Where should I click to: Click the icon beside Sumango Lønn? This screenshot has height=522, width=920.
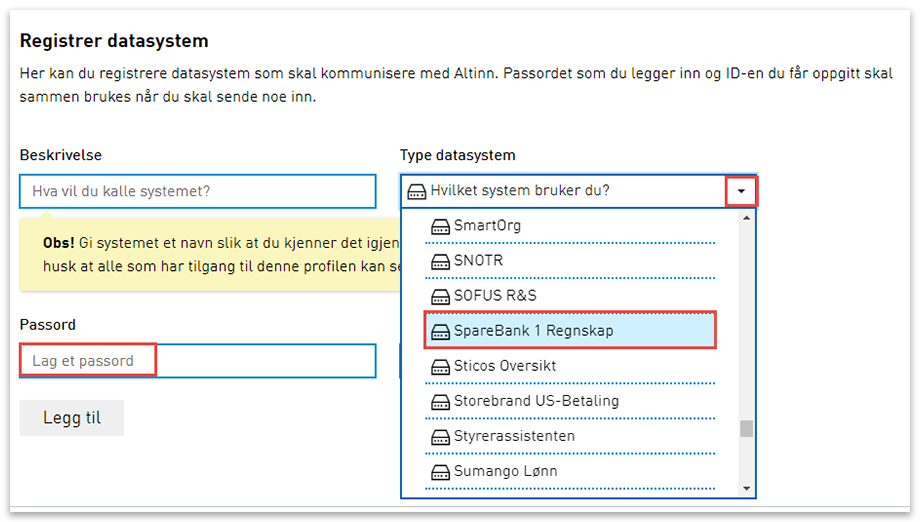440,472
